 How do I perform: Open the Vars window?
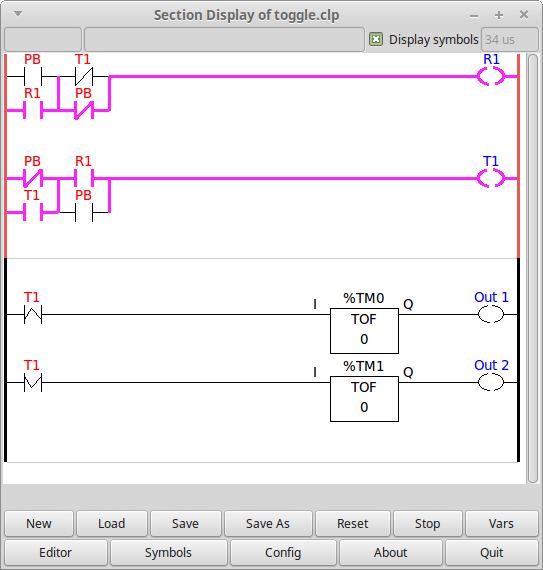point(501,523)
